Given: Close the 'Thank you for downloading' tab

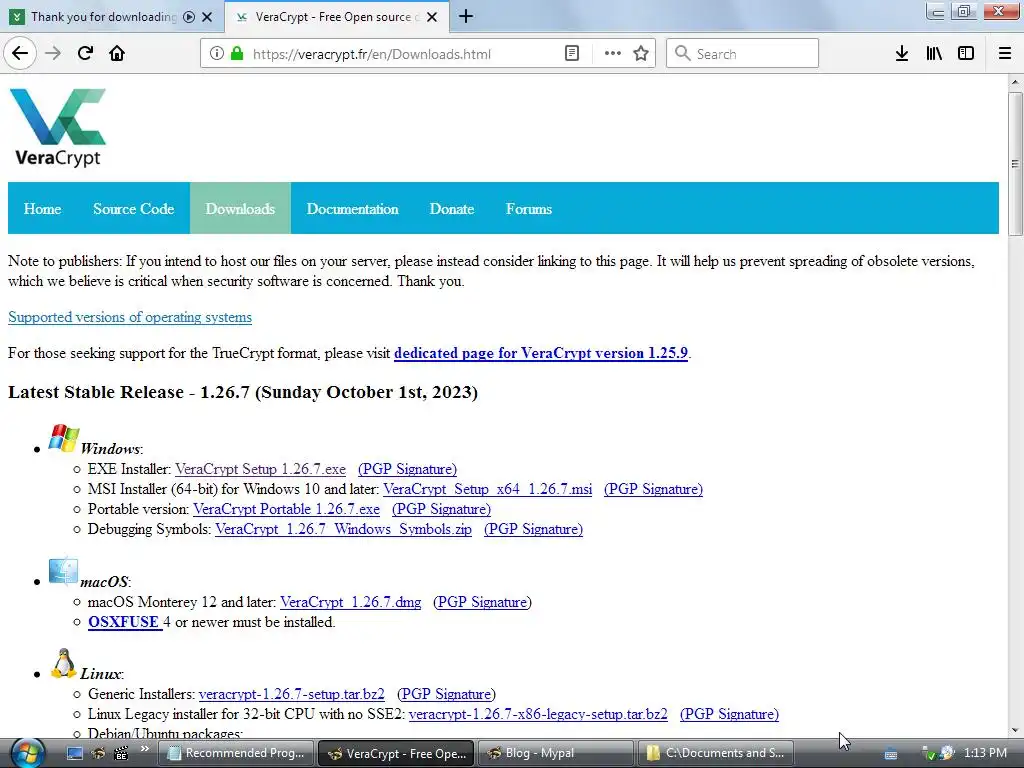Looking at the screenshot, I should pyautogui.click(x=207, y=17).
